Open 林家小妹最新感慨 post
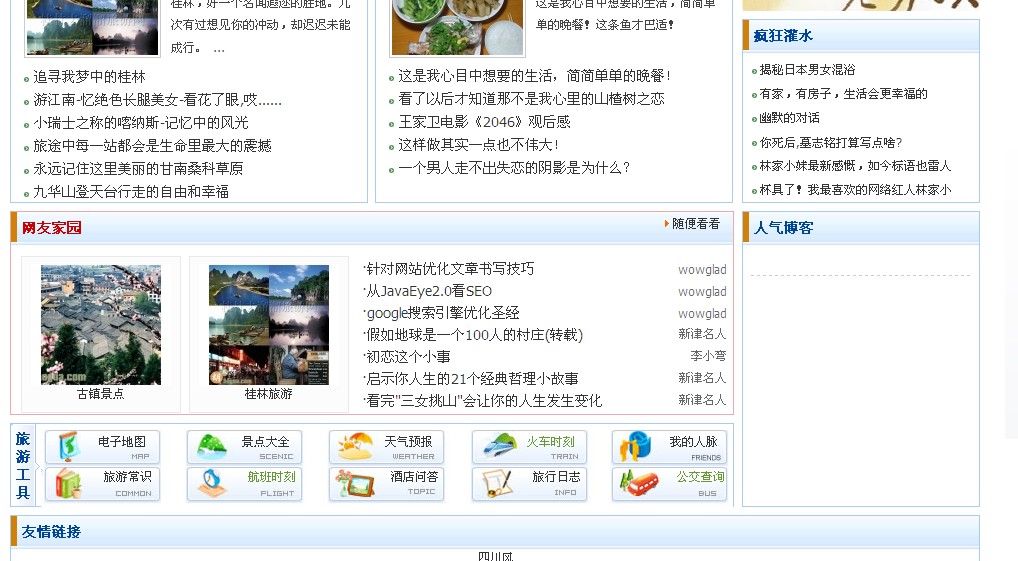This screenshot has height=561, width=1018. (855, 166)
